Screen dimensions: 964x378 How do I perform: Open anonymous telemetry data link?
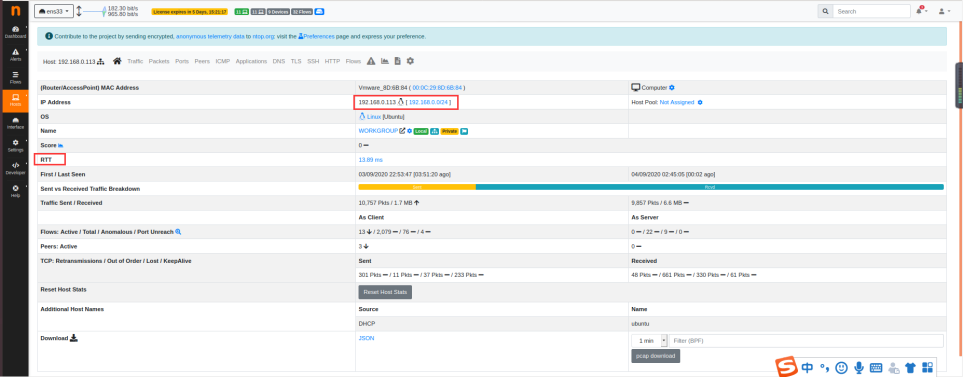(210, 36)
